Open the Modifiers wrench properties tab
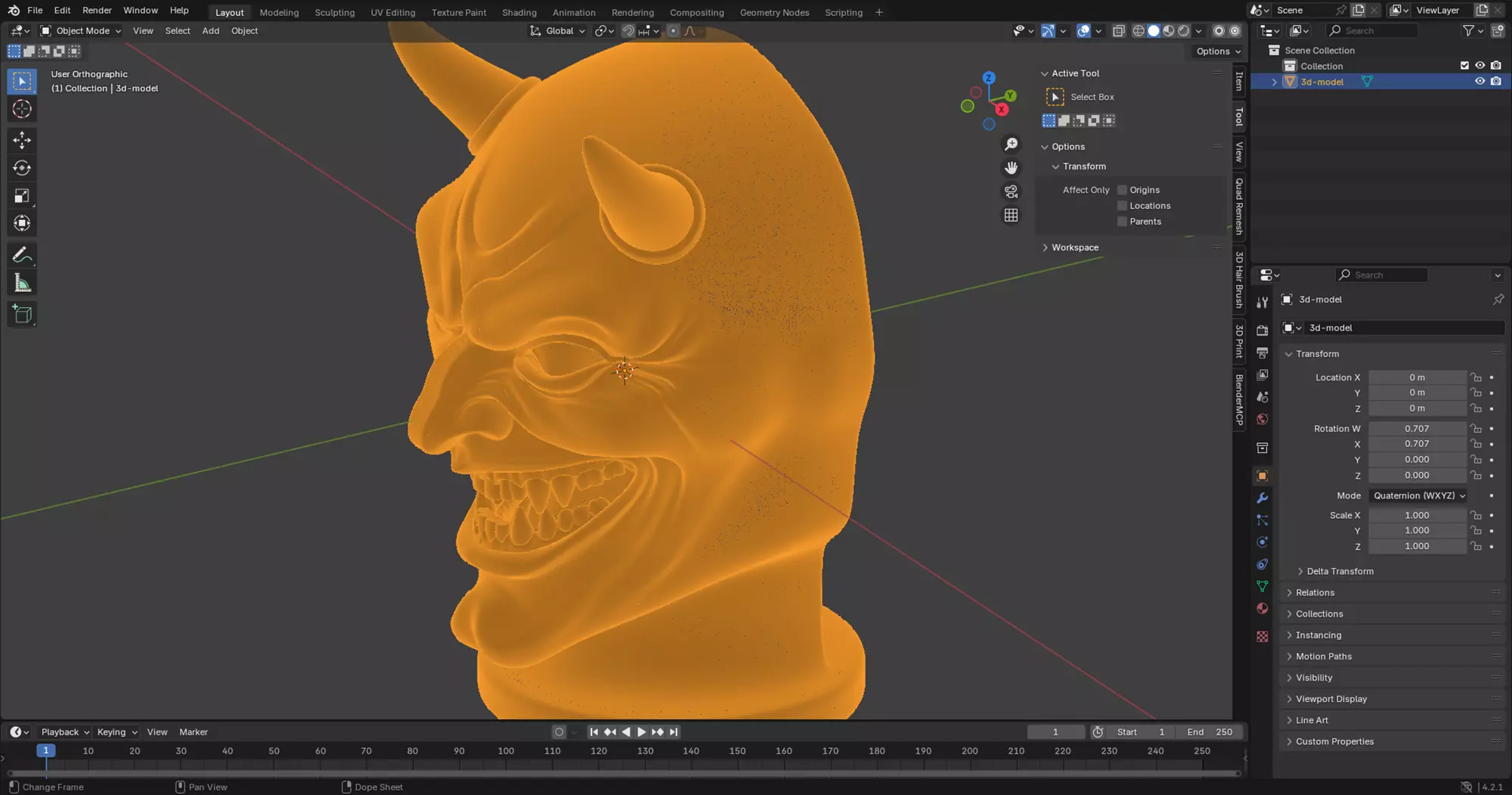This screenshot has width=1512, height=795. click(x=1262, y=498)
